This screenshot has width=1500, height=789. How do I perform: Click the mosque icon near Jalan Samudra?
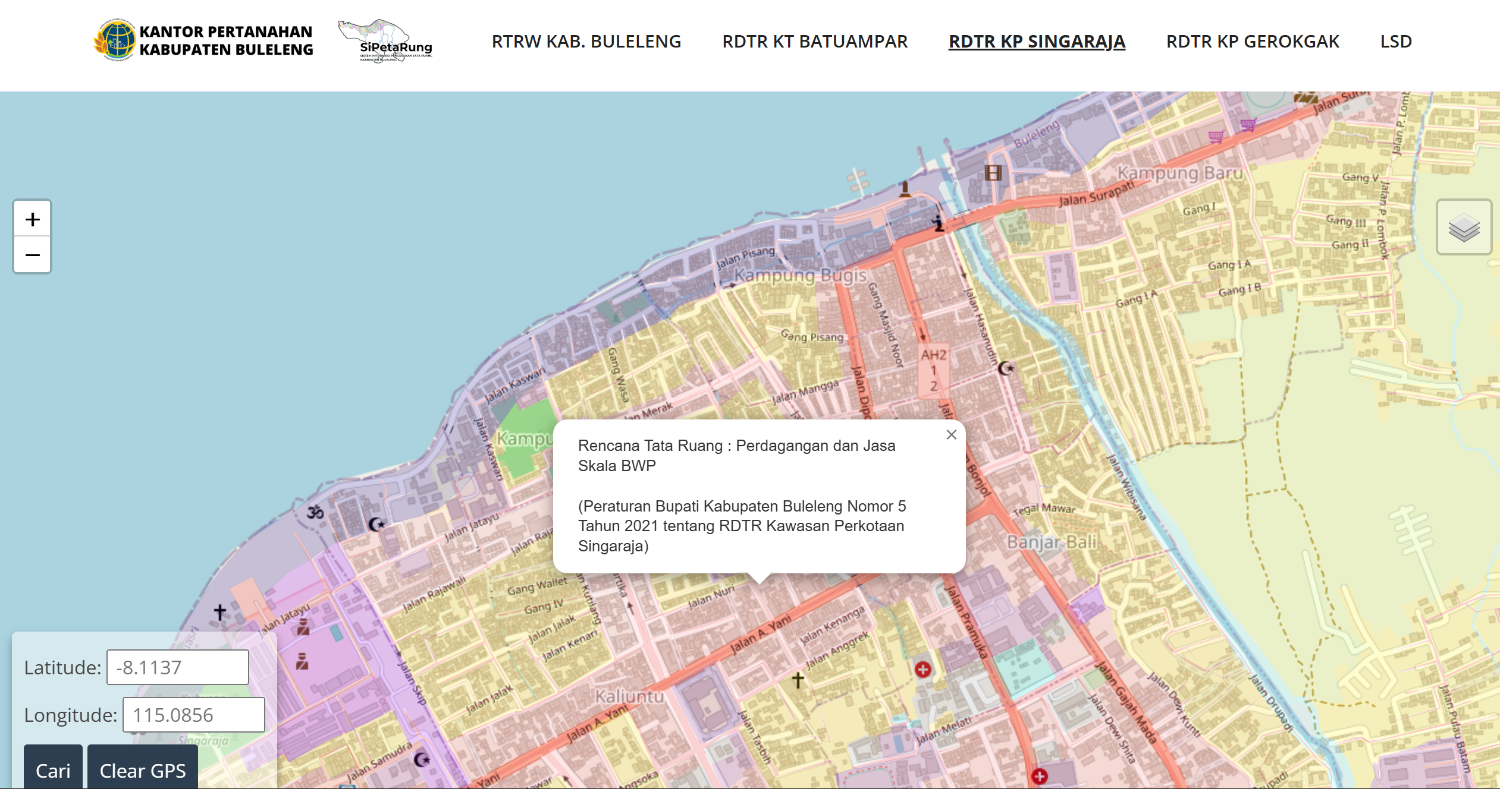[x=422, y=760]
